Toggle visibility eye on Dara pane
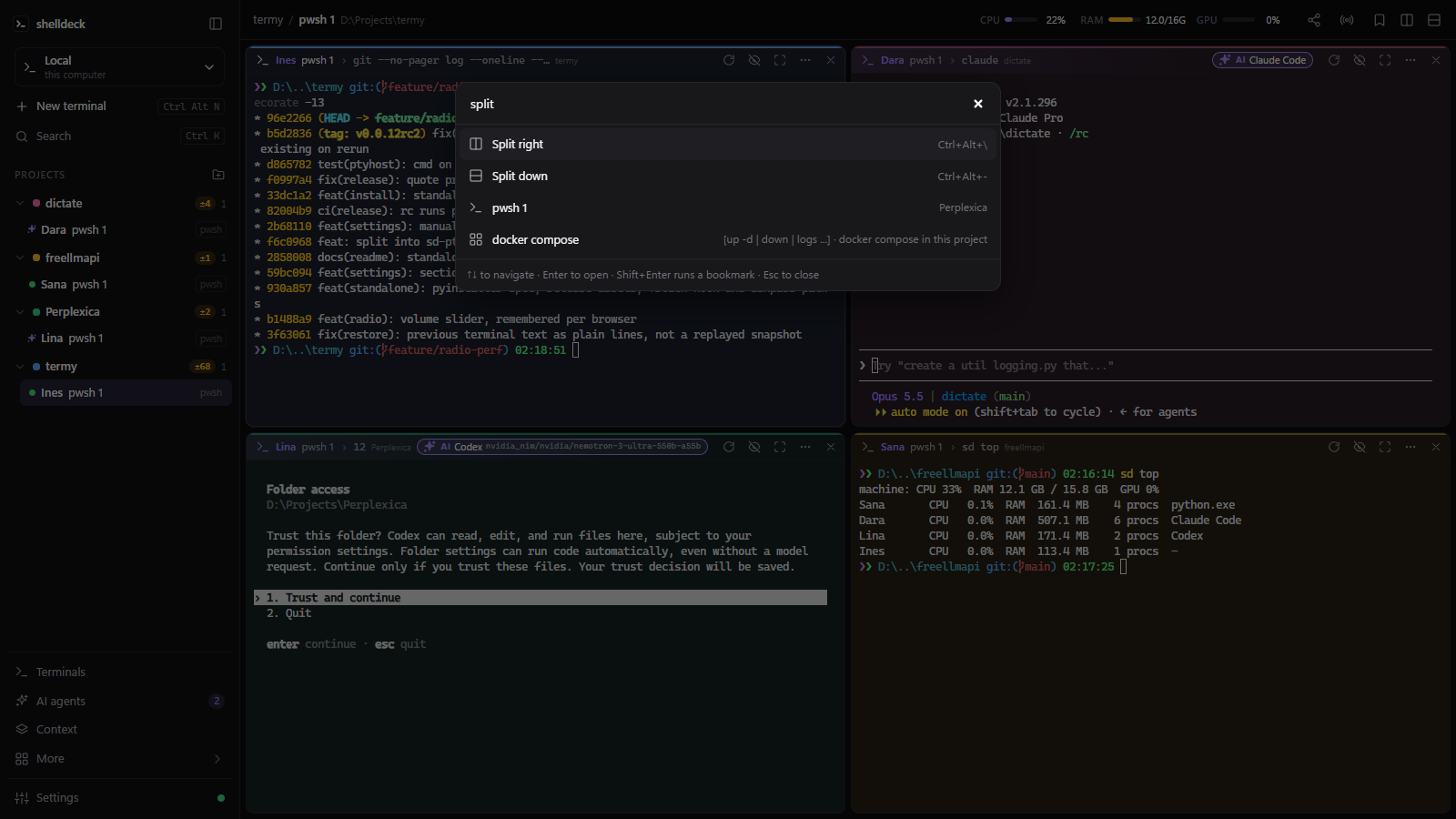The width and height of the screenshot is (1456, 819). point(1360,60)
